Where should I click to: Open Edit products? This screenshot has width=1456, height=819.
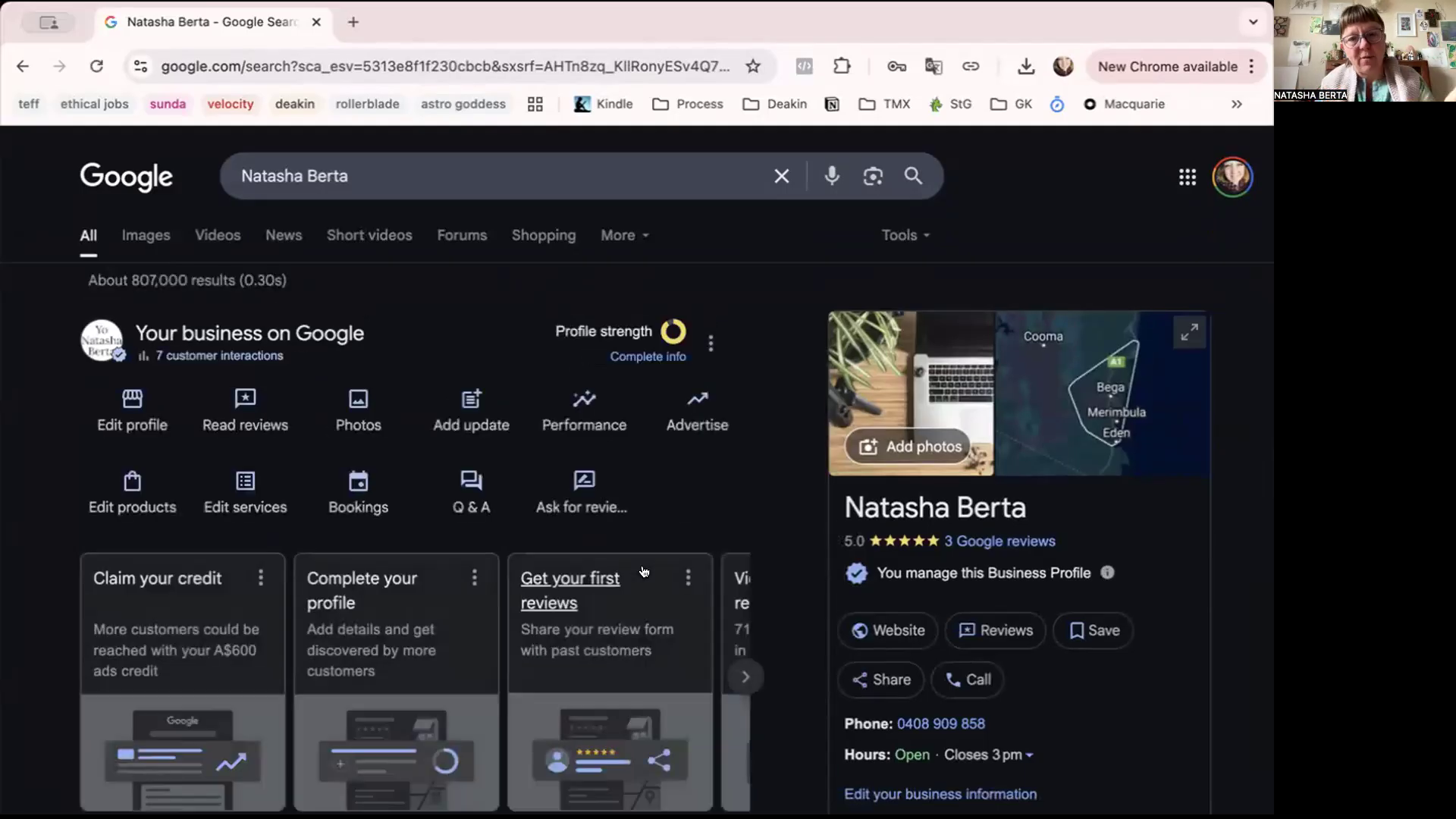132,493
